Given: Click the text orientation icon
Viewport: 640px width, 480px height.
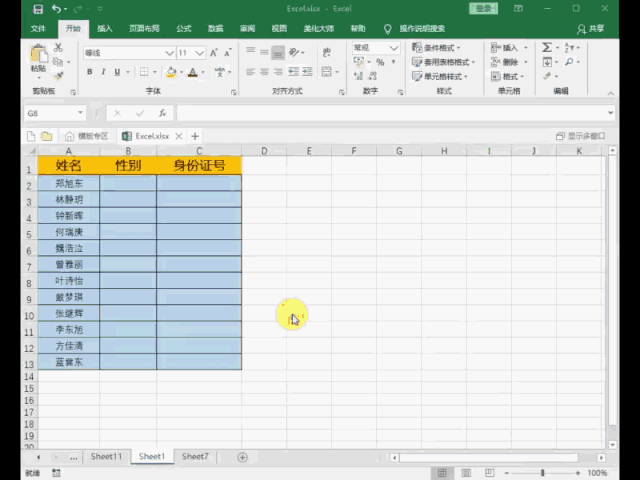Looking at the screenshot, I should [x=294, y=52].
